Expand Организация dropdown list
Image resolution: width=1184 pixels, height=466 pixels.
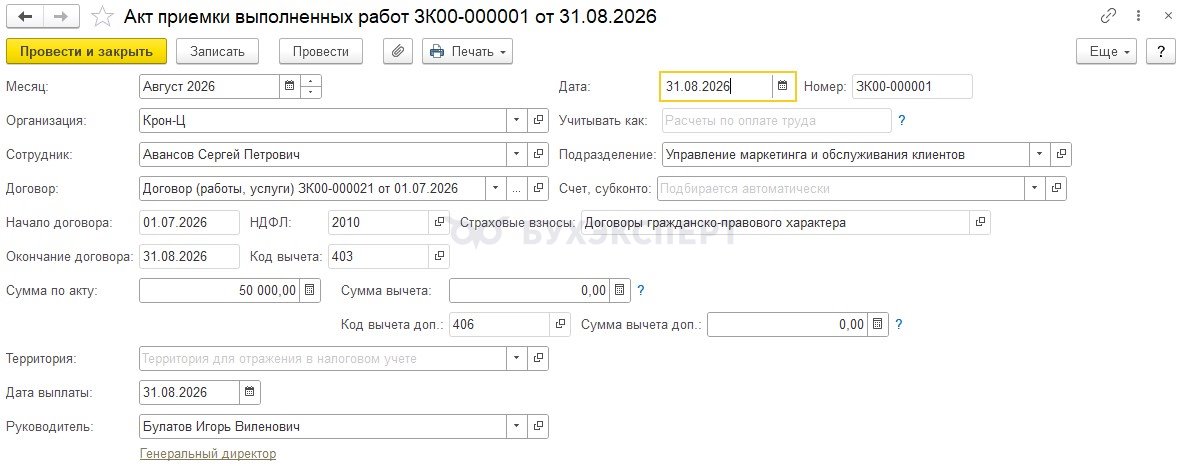point(516,120)
